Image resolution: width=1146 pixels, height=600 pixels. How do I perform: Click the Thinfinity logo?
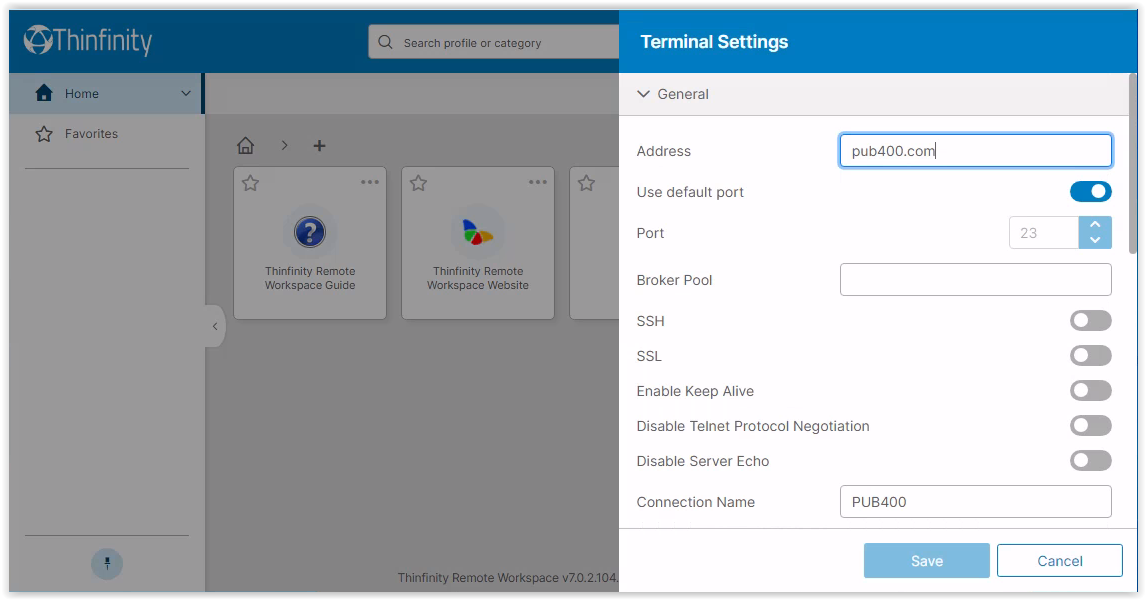pyautogui.click(x=88, y=40)
